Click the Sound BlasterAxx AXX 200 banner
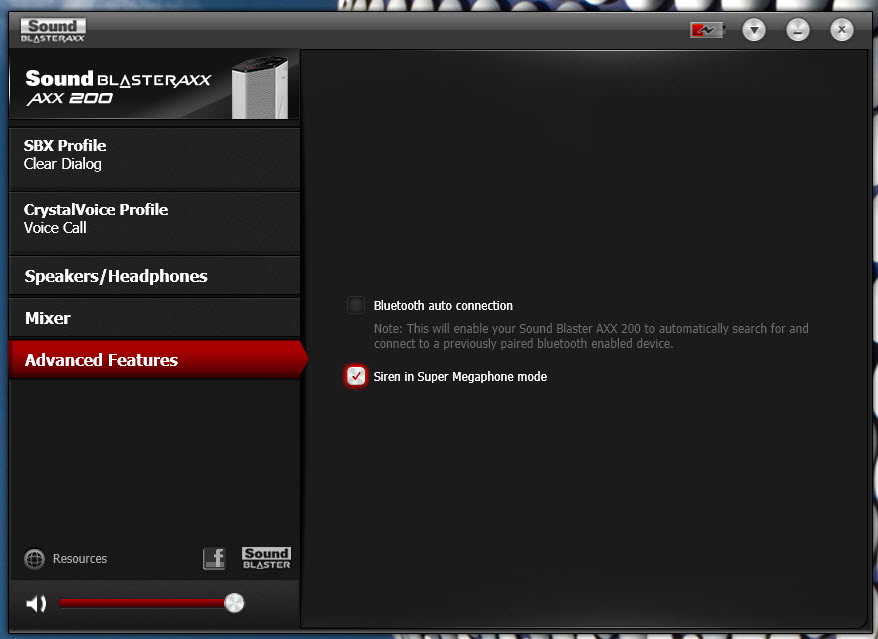Screen dimensions: 878x639 155,85
